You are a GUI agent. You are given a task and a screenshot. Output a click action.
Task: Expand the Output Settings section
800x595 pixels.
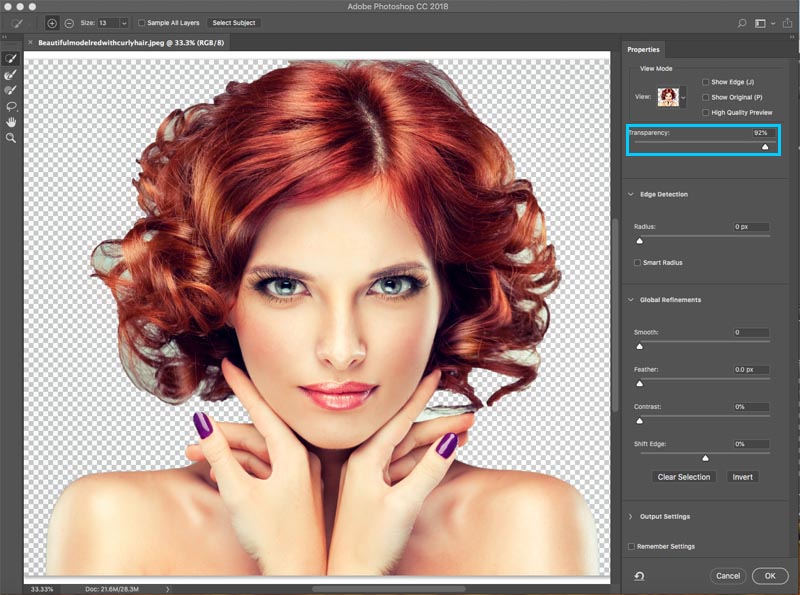631,516
